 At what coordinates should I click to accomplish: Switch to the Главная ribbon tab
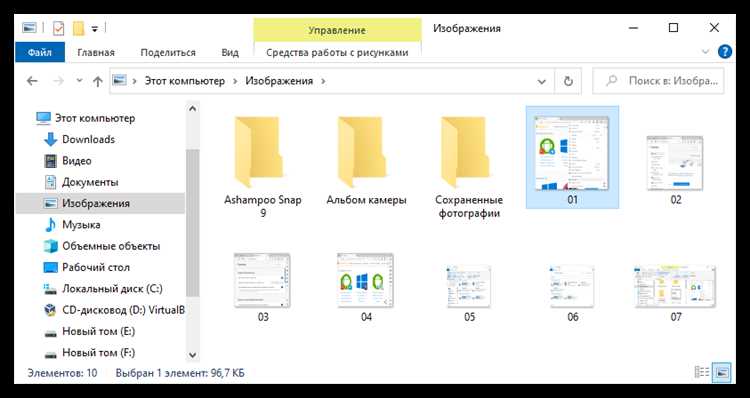click(96, 52)
